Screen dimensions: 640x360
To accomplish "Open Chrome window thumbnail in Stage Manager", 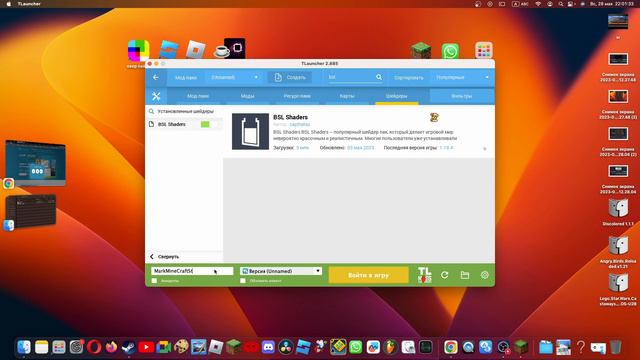I will point(35,163).
